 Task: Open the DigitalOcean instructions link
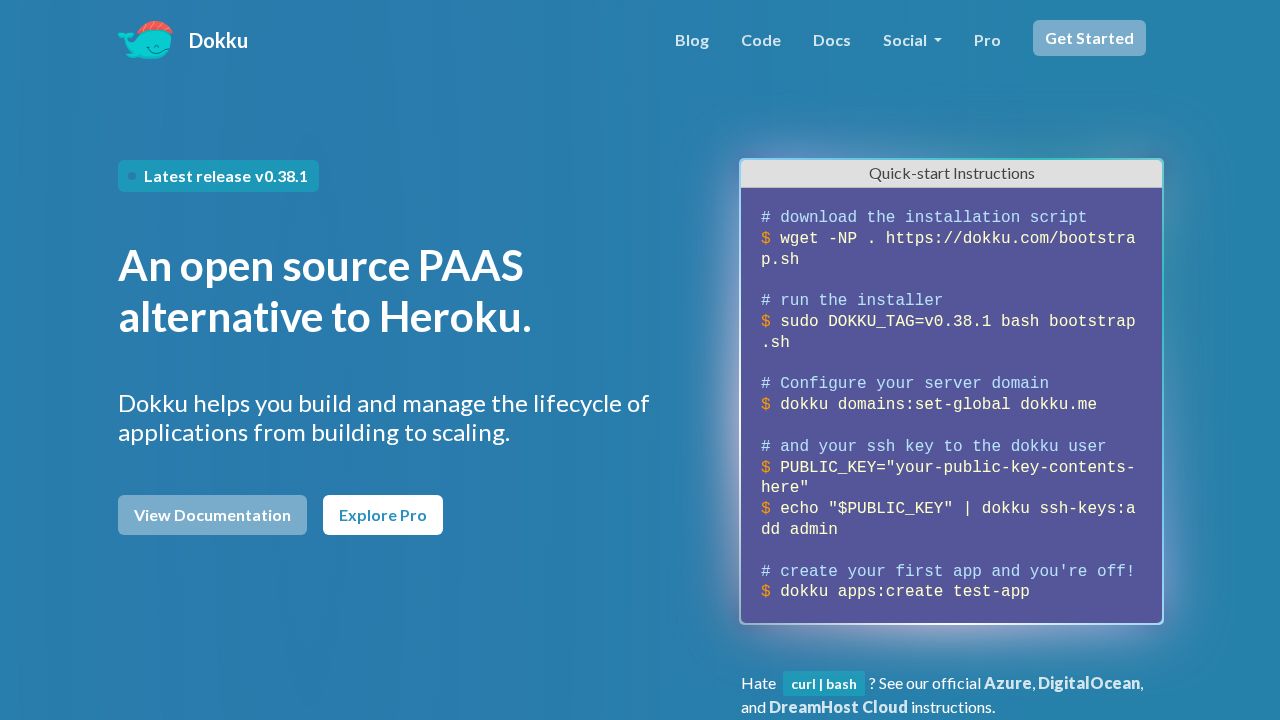coord(1089,683)
